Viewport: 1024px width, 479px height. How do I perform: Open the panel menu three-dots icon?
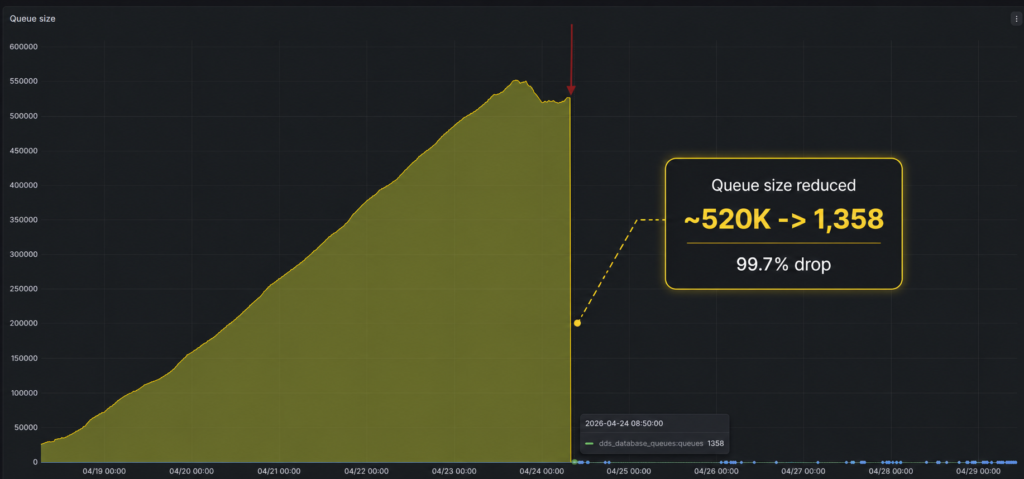pos(1016,19)
